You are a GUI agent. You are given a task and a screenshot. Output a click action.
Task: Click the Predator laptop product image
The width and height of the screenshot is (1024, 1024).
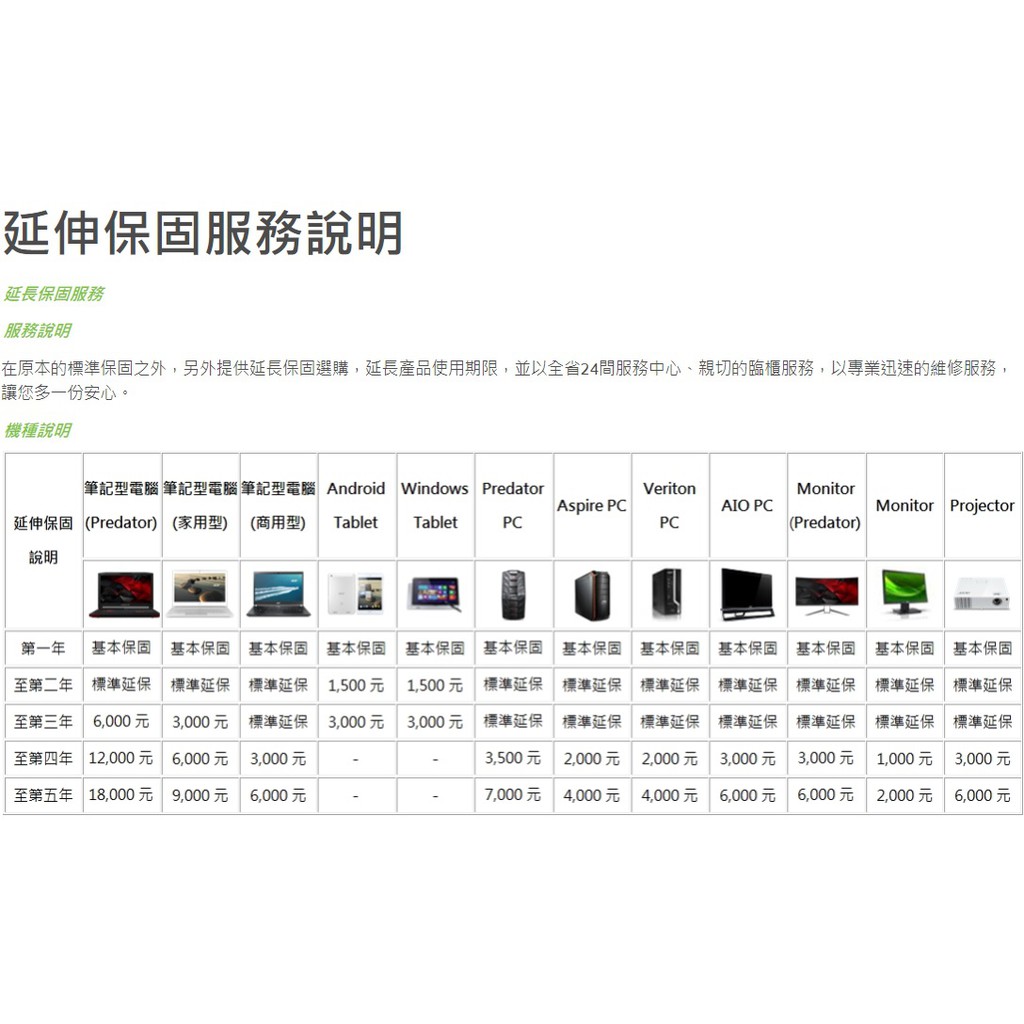point(122,594)
